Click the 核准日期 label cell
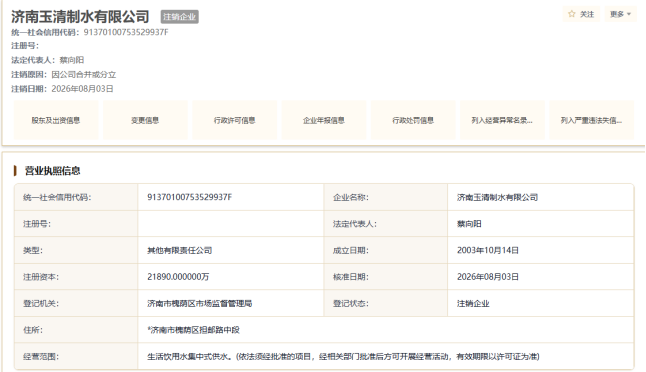The height and width of the screenshot is (372, 646). [x=386, y=277]
